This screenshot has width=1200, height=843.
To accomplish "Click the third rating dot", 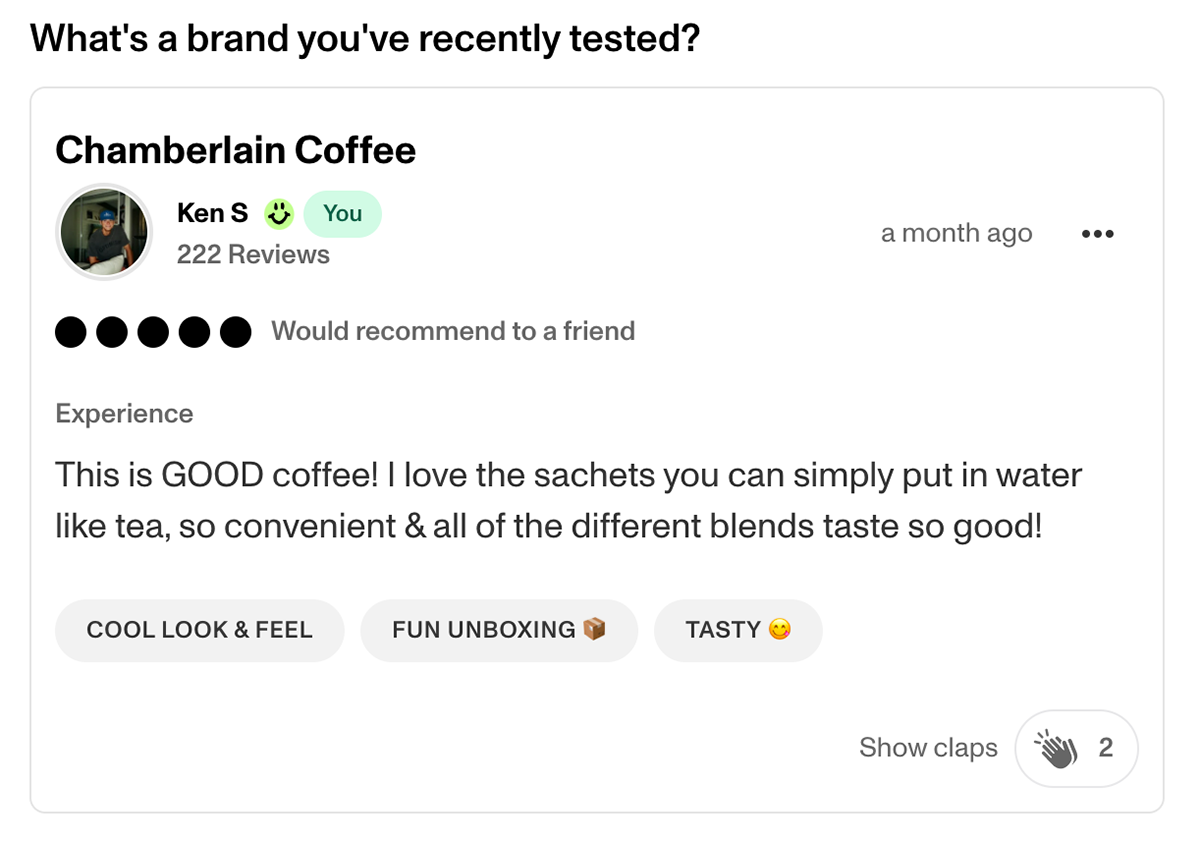I will pos(153,331).
